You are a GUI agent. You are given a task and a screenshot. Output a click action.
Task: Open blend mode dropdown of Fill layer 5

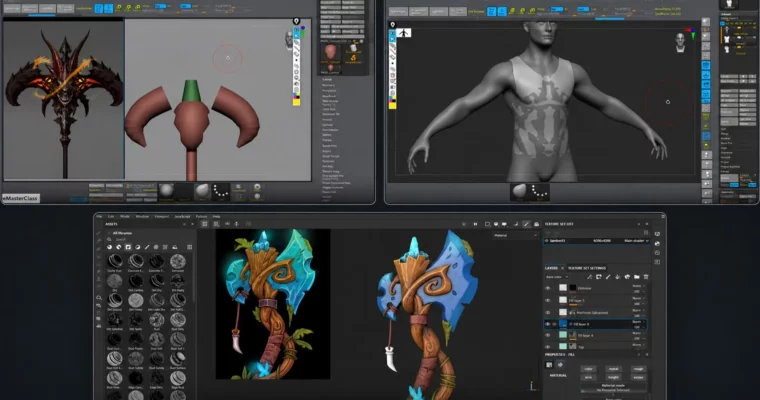tap(638, 298)
